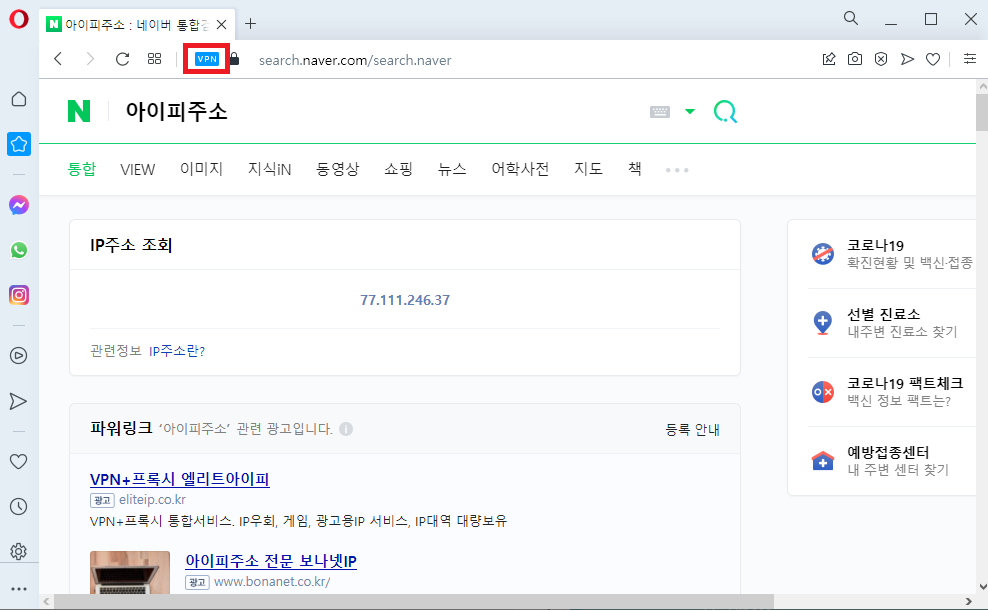Open the 등록 안내 link
This screenshot has width=988, height=611.
[x=692, y=430]
